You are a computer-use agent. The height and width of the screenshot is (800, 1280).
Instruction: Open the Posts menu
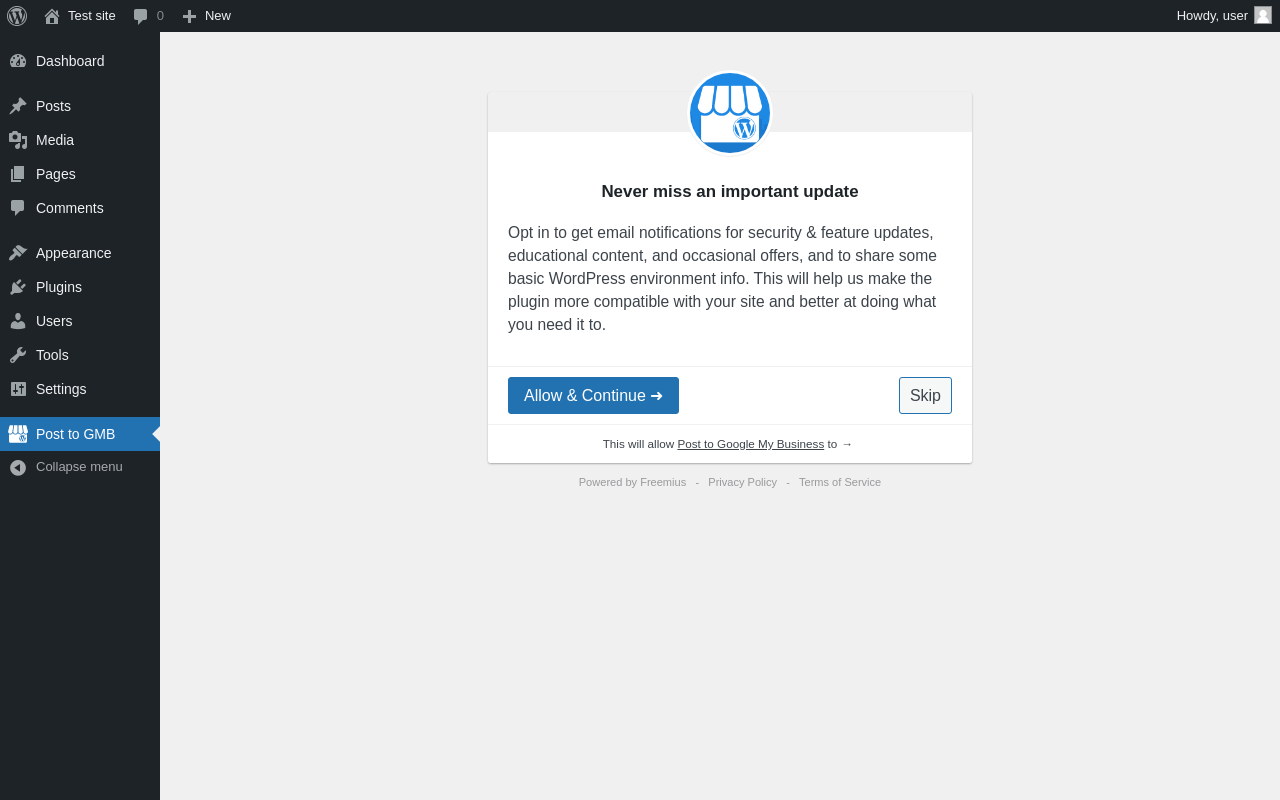click(x=80, y=106)
